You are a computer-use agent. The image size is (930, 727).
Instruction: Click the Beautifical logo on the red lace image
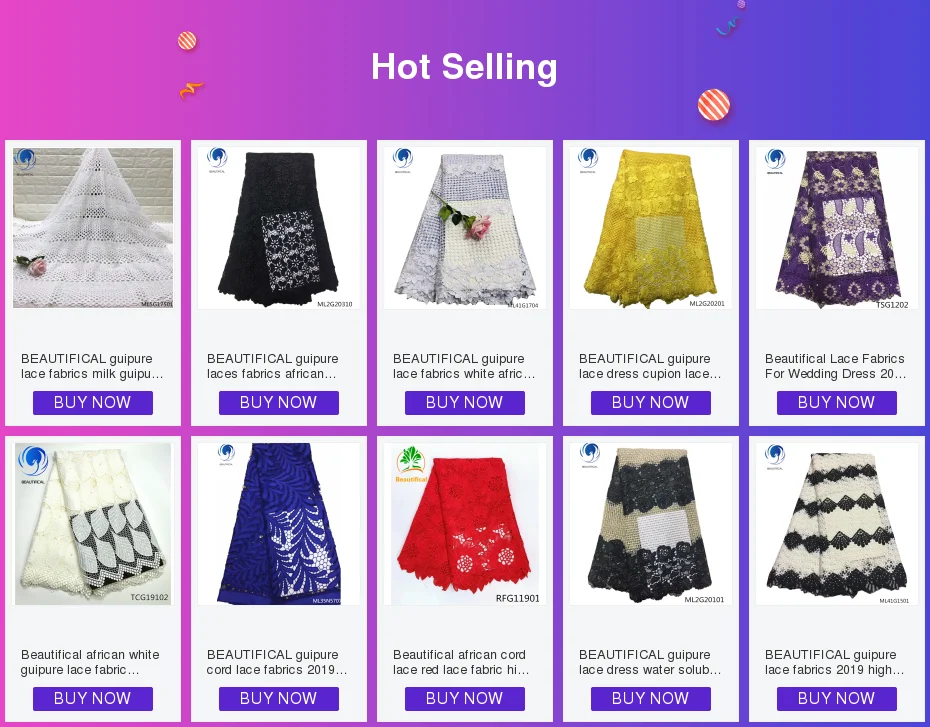[x=411, y=464]
